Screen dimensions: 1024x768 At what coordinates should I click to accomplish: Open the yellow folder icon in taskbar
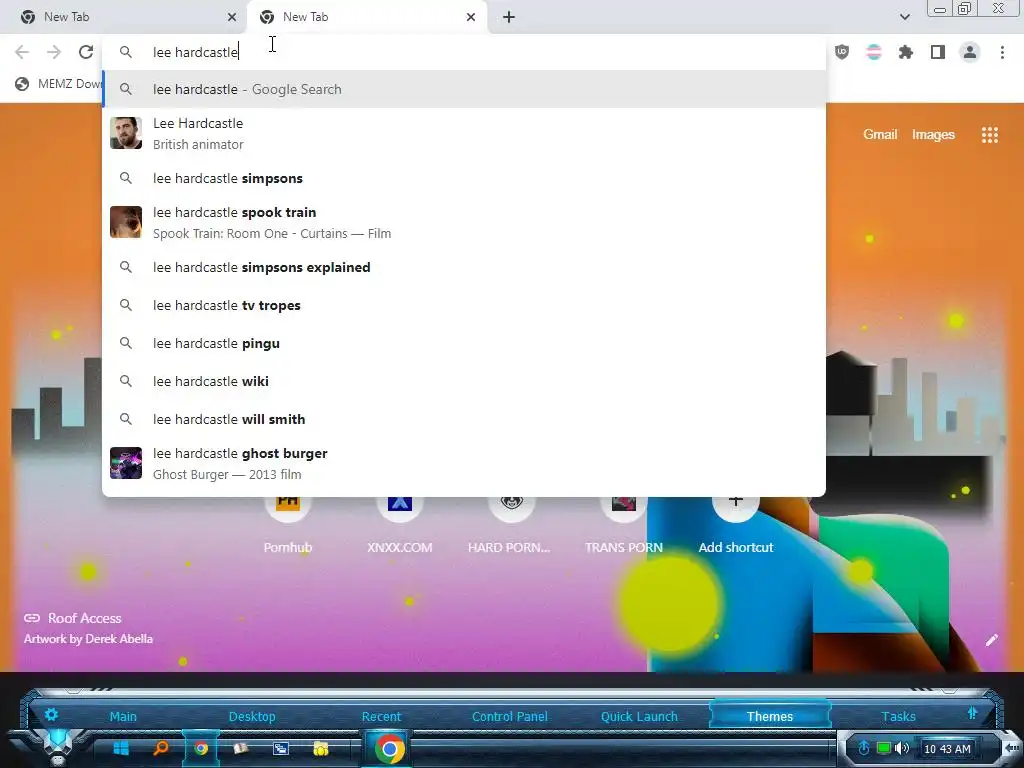tap(321, 748)
